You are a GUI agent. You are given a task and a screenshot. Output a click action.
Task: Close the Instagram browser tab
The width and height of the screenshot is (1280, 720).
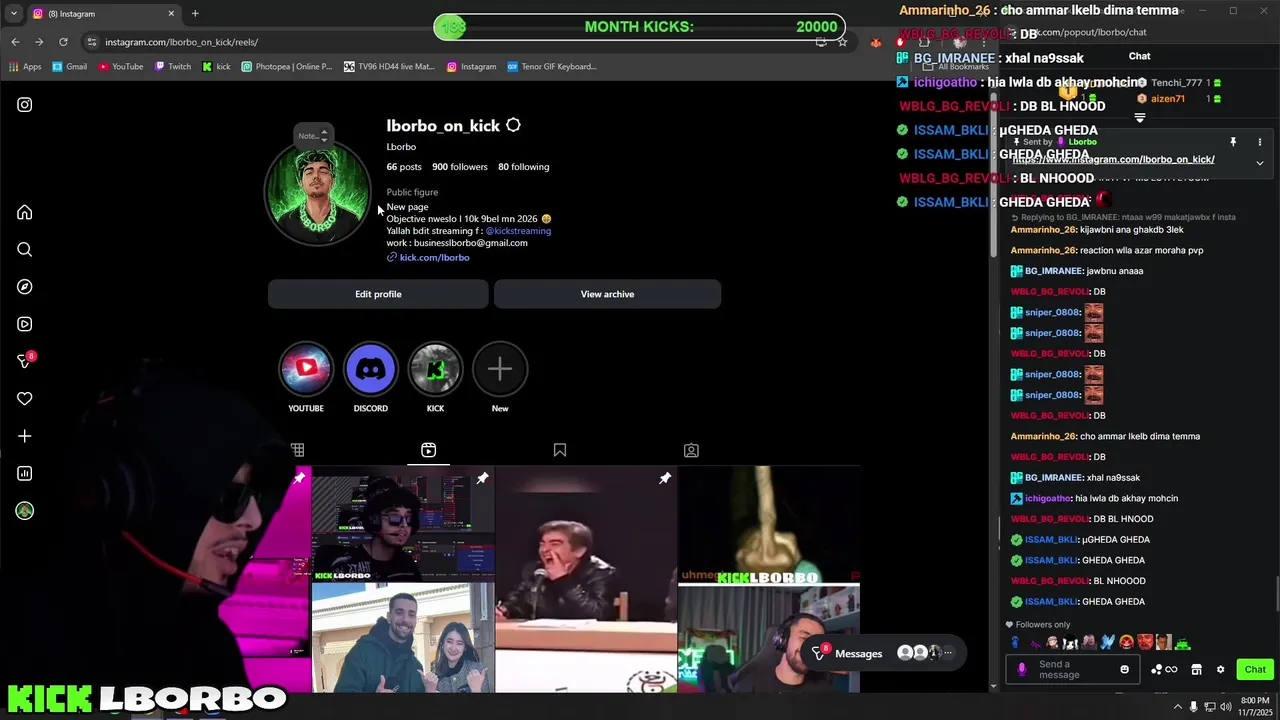pyautogui.click(x=171, y=14)
